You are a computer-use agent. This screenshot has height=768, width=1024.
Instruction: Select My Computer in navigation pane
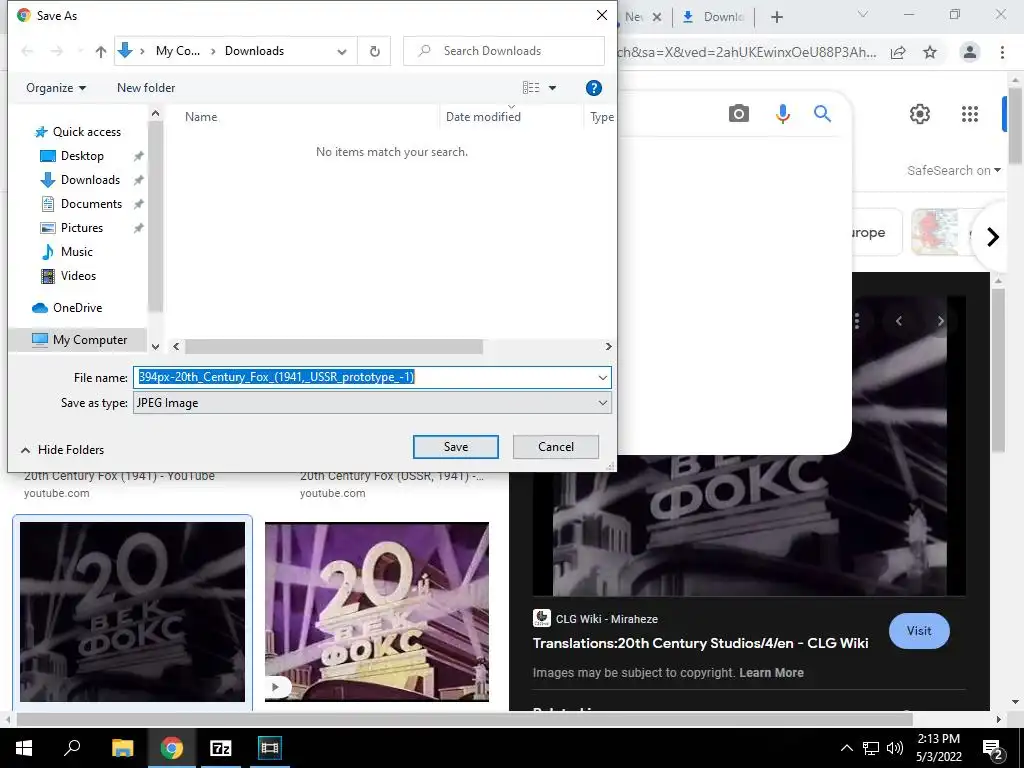tap(89, 340)
